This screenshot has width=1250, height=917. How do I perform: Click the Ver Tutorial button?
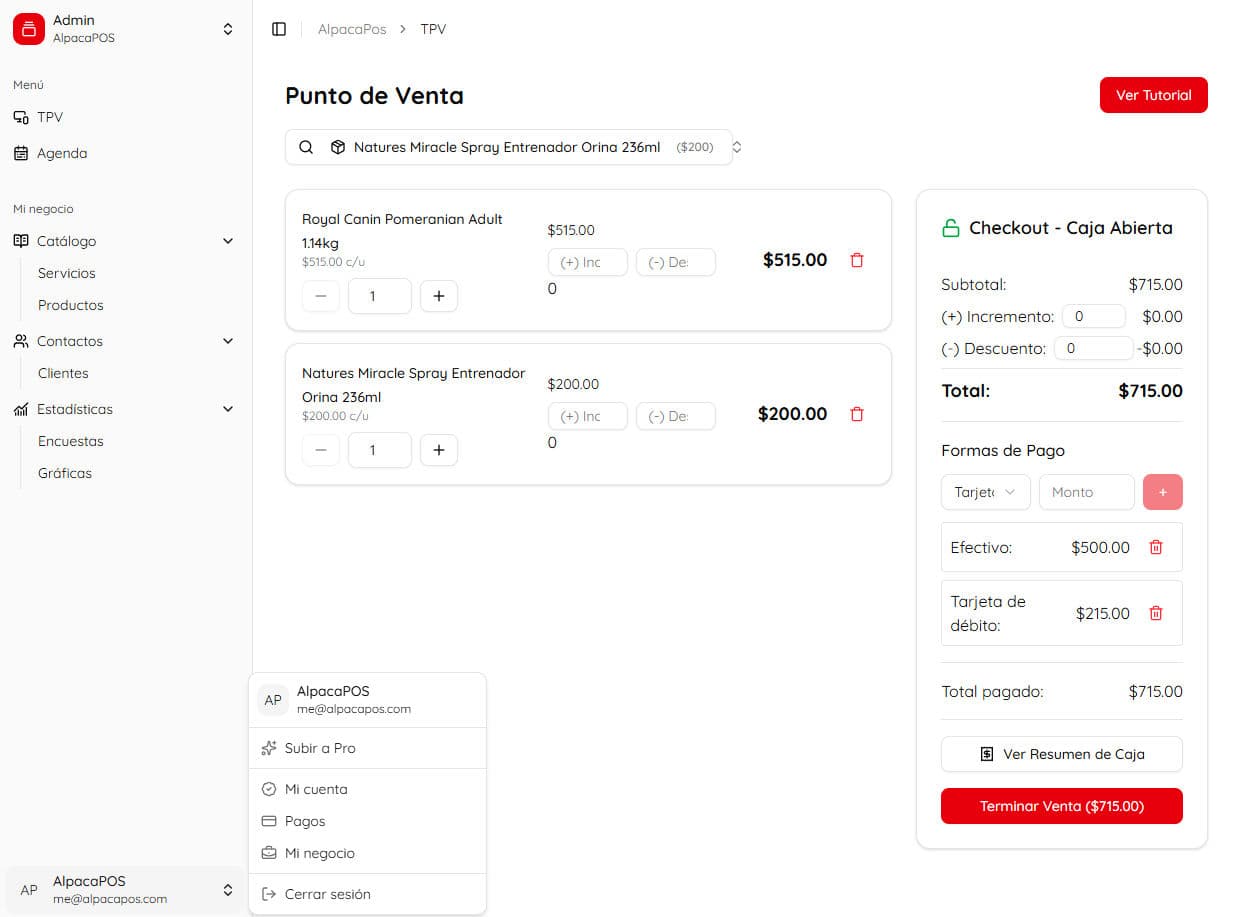tap(1153, 95)
